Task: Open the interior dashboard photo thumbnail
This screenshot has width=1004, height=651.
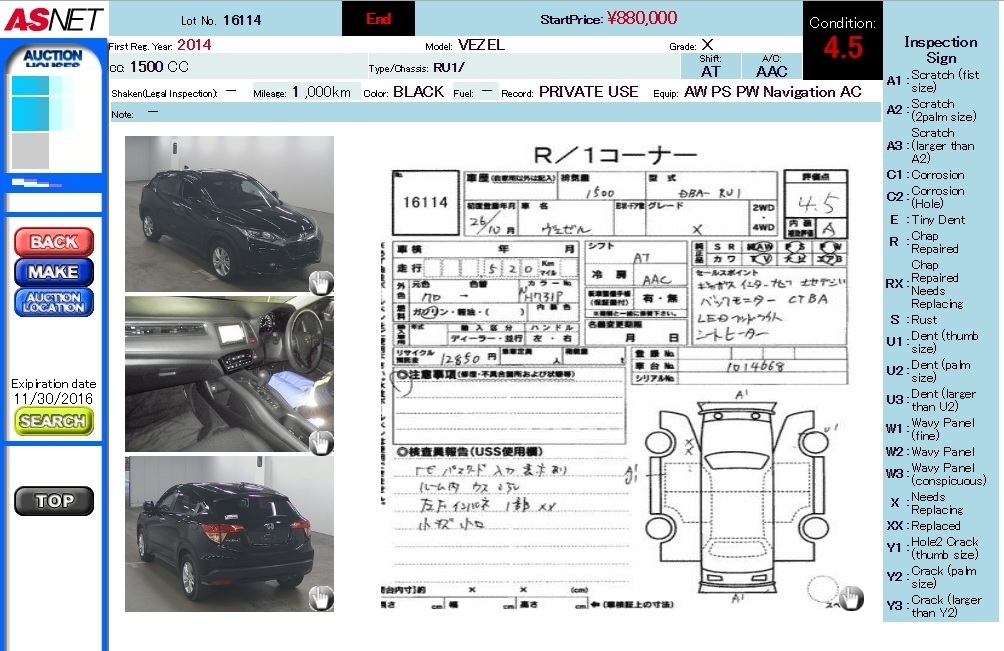Action: click(229, 373)
